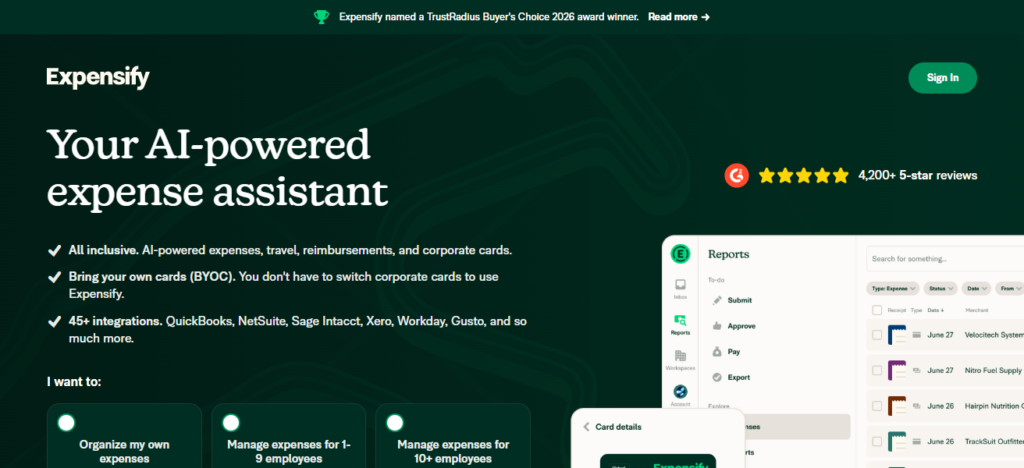
Task: Tick the Nitro Fuel Supply row checkbox
Action: click(877, 370)
